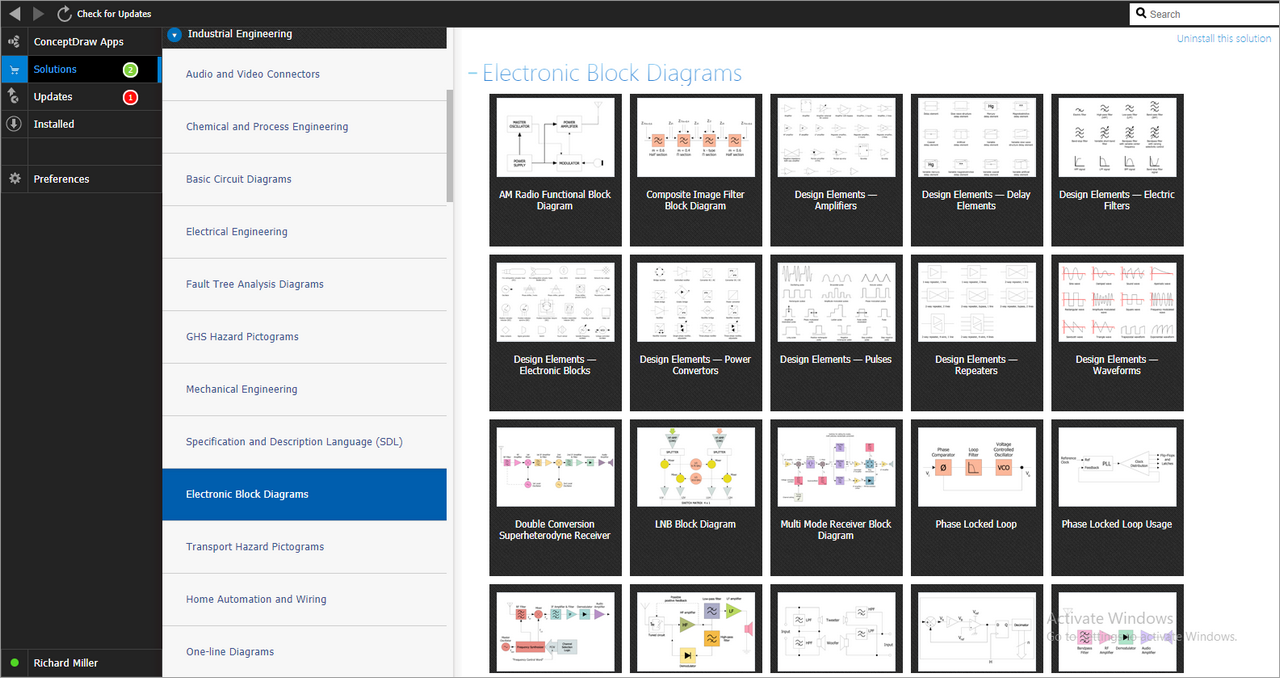The height and width of the screenshot is (678, 1280).
Task: Click Uninstall this solution link
Action: click(1223, 38)
